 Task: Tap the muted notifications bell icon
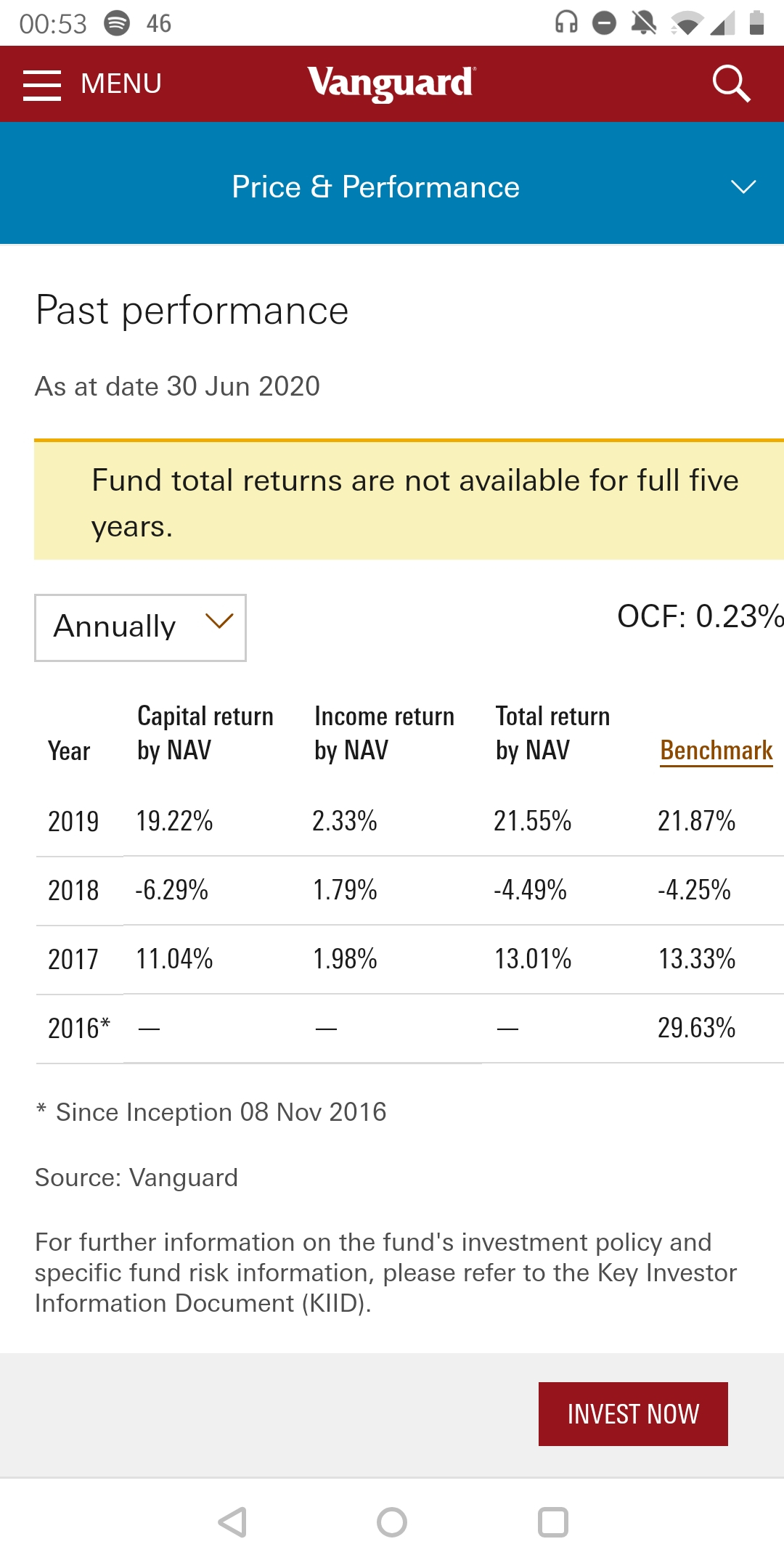pos(643,23)
